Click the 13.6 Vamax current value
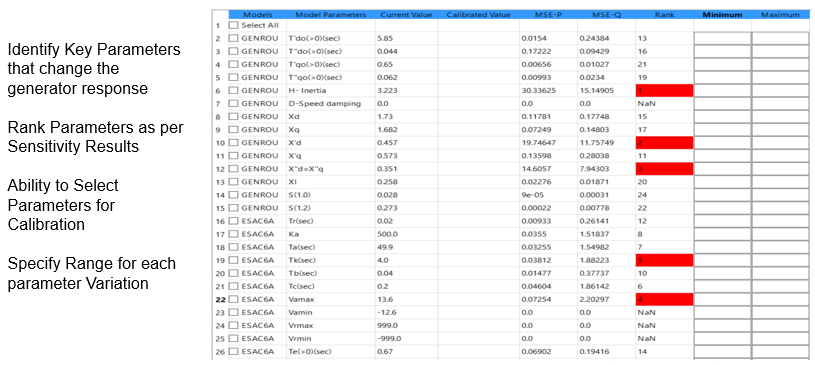 (385, 299)
